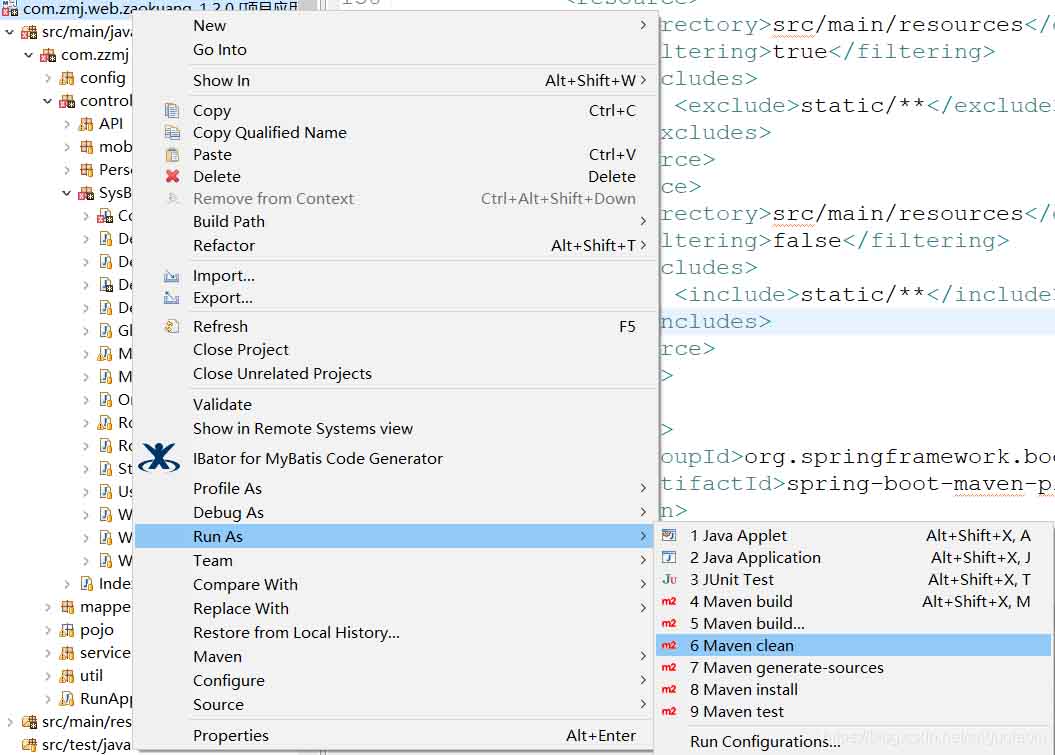The width and height of the screenshot is (1055, 755).
Task: Click the Java Application icon
Action: tap(670, 558)
